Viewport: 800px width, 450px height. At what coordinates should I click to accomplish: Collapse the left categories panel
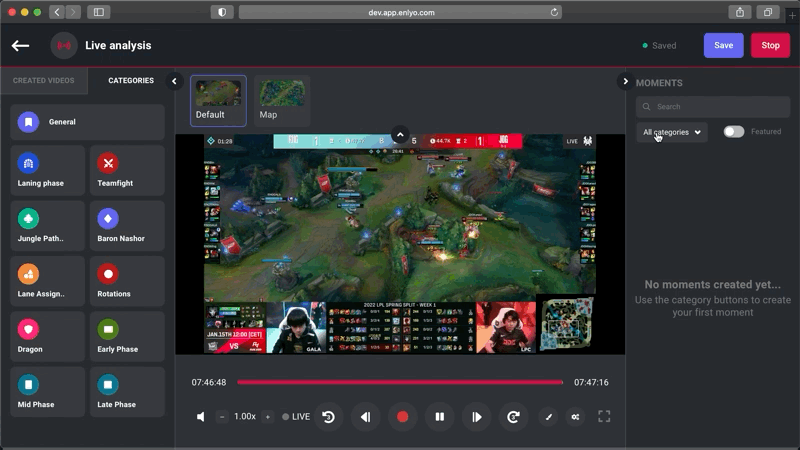click(174, 81)
